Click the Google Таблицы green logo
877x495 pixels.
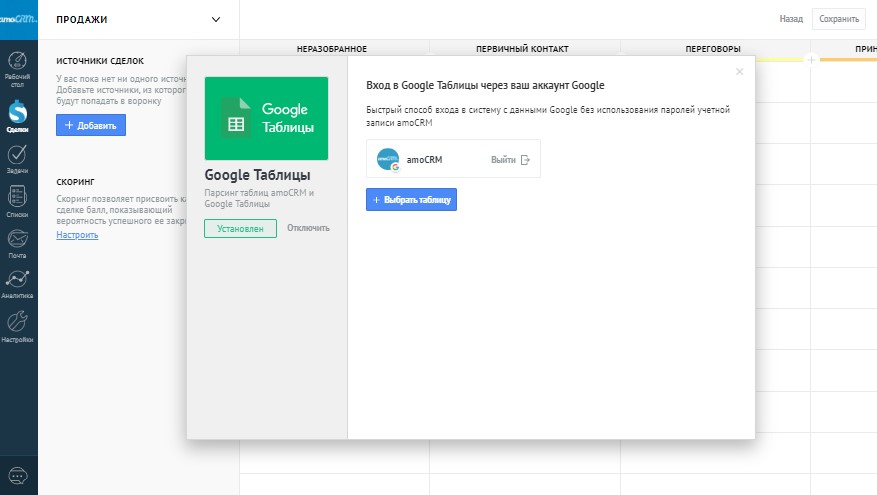click(266, 118)
